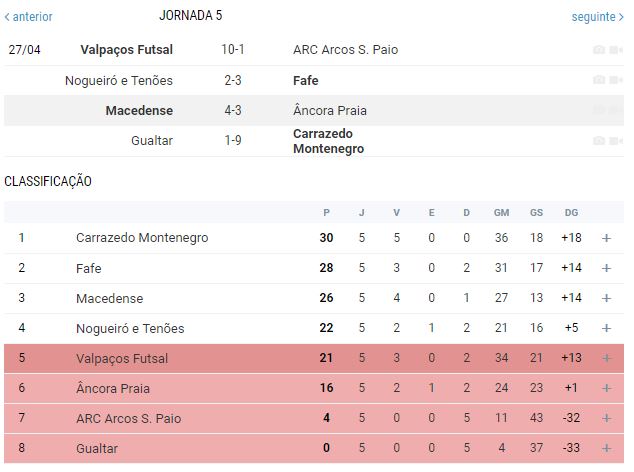Screen dimensions: 634x472
Task: Expand Macedense standings details
Action: pos(606,298)
